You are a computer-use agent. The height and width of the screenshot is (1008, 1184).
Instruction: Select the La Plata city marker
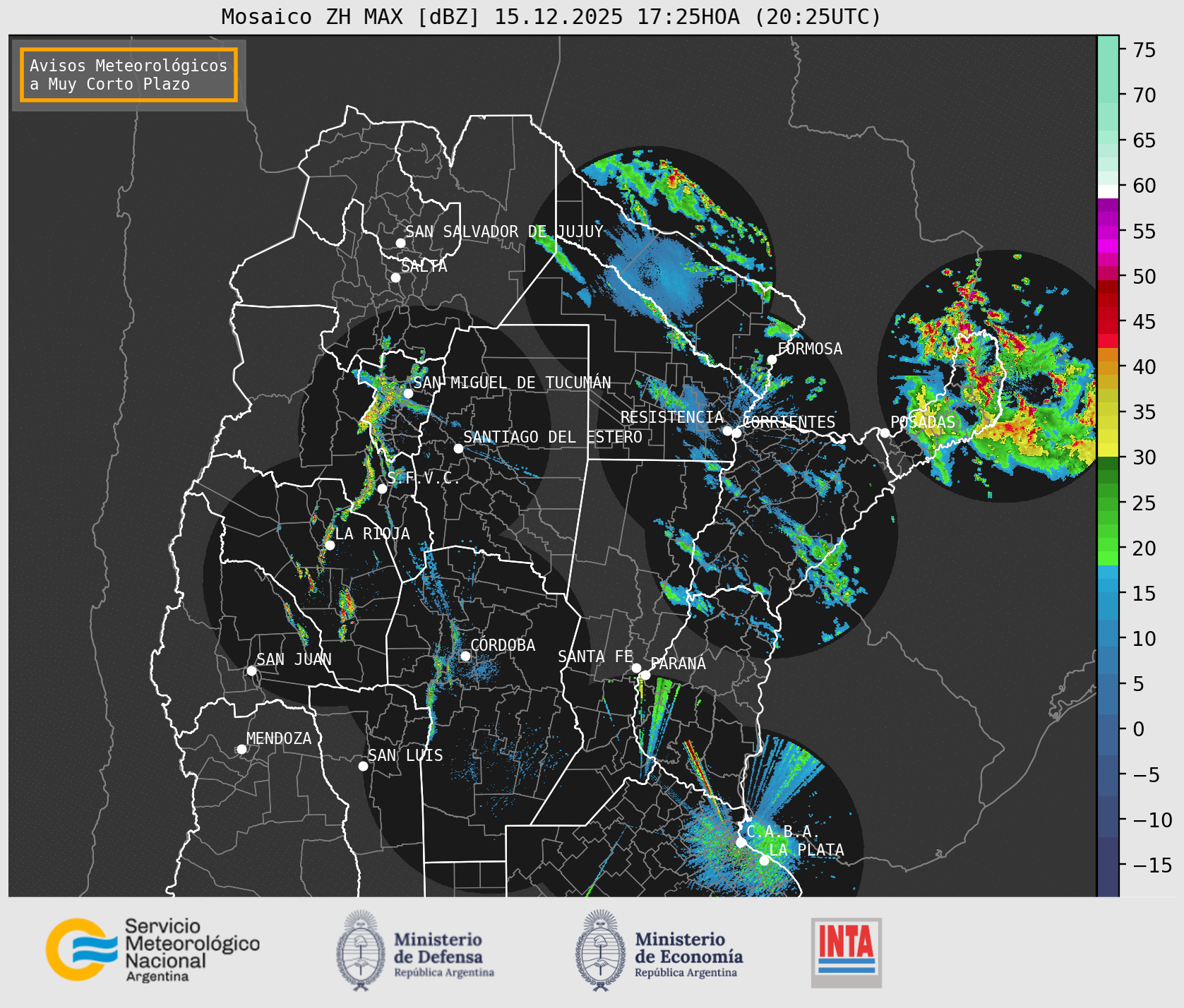[x=764, y=860]
